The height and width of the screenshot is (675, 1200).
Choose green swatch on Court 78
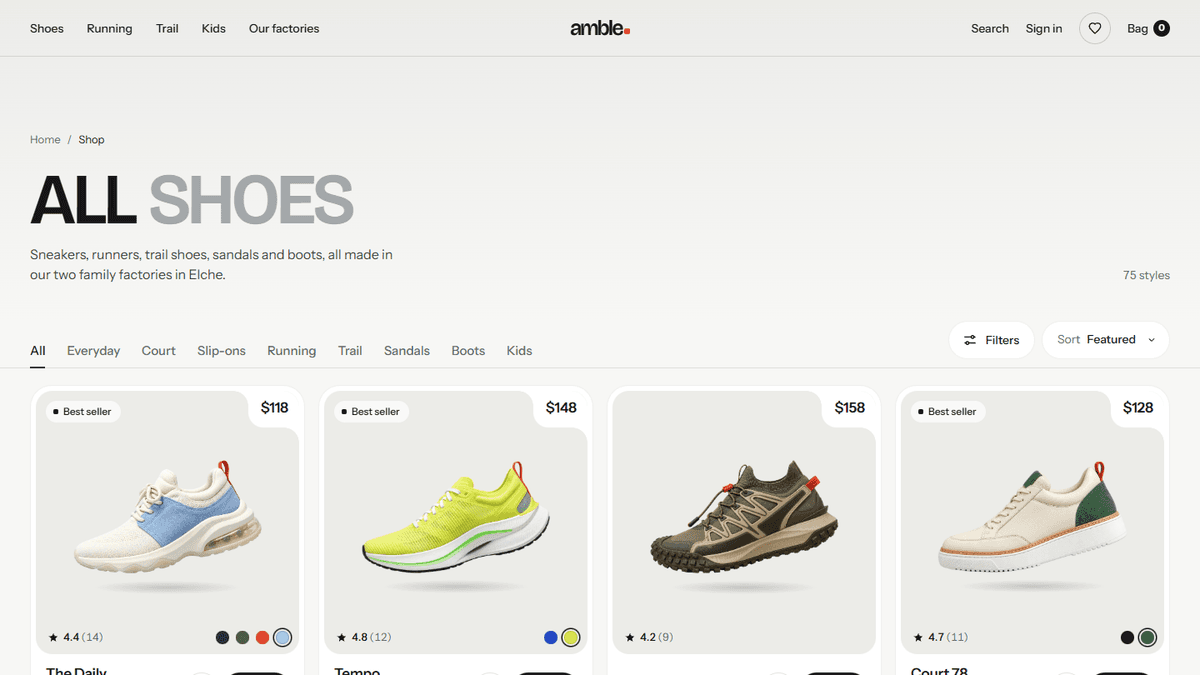tap(1147, 638)
